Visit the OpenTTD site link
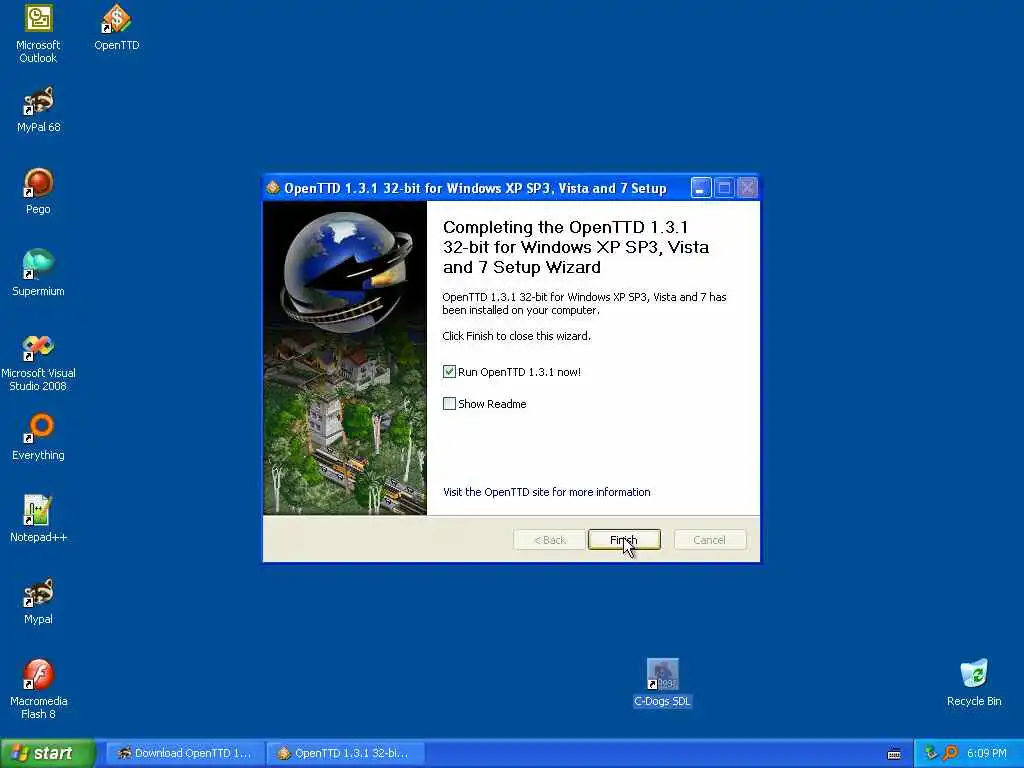The width and height of the screenshot is (1024, 768). [547, 492]
